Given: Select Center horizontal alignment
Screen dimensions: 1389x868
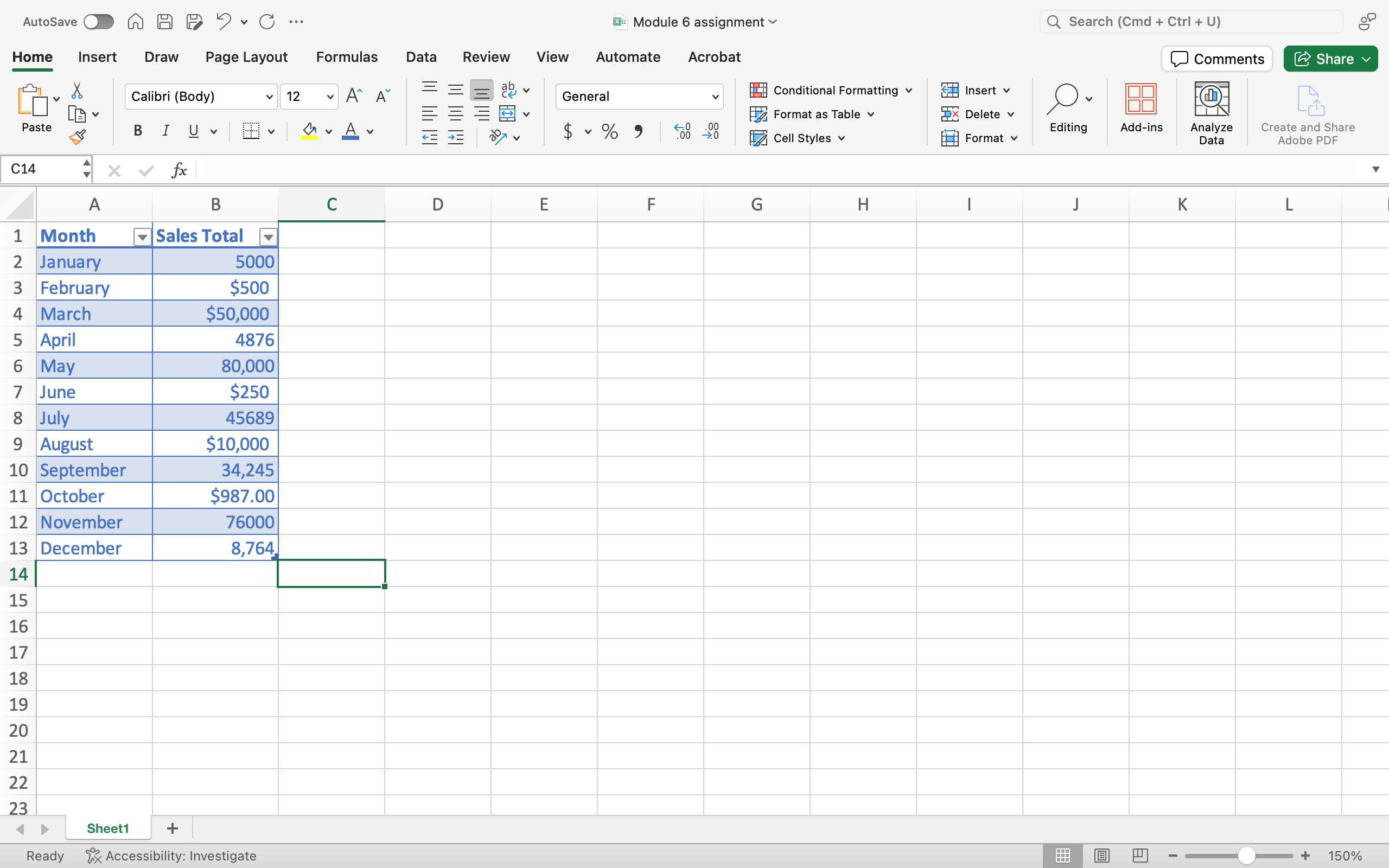Looking at the screenshot, I should (456, 114).
